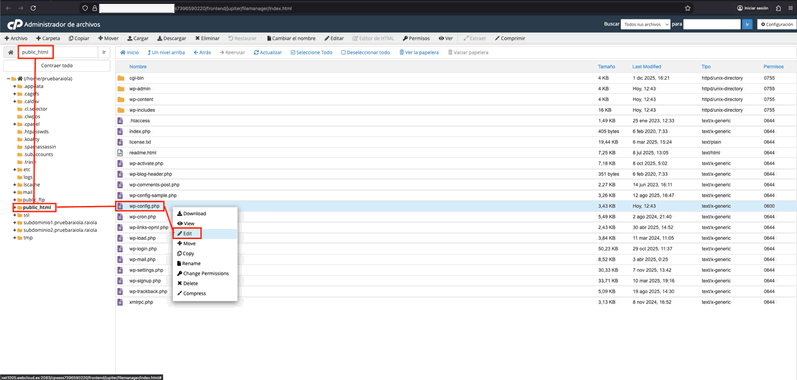Click the xmlrpc.php file icon
Viewport: 797px width, 380px height.
click(x=120, y=302)
